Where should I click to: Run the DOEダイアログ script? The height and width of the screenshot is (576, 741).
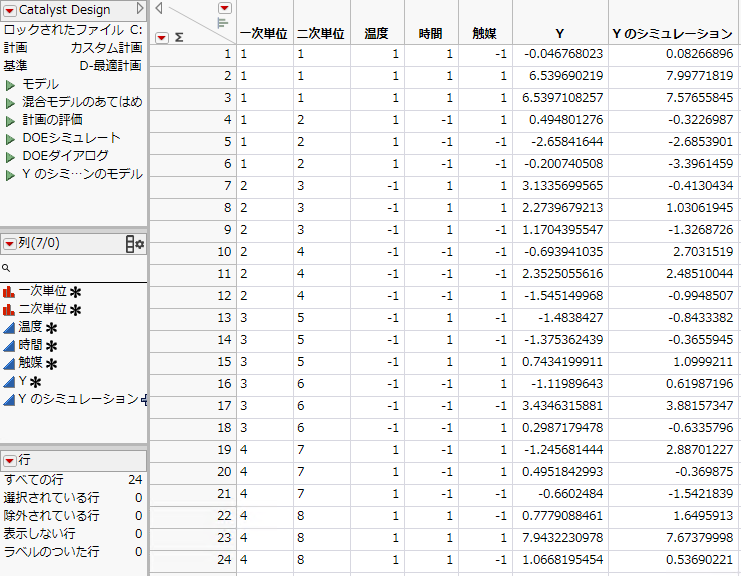click(10, 157)
